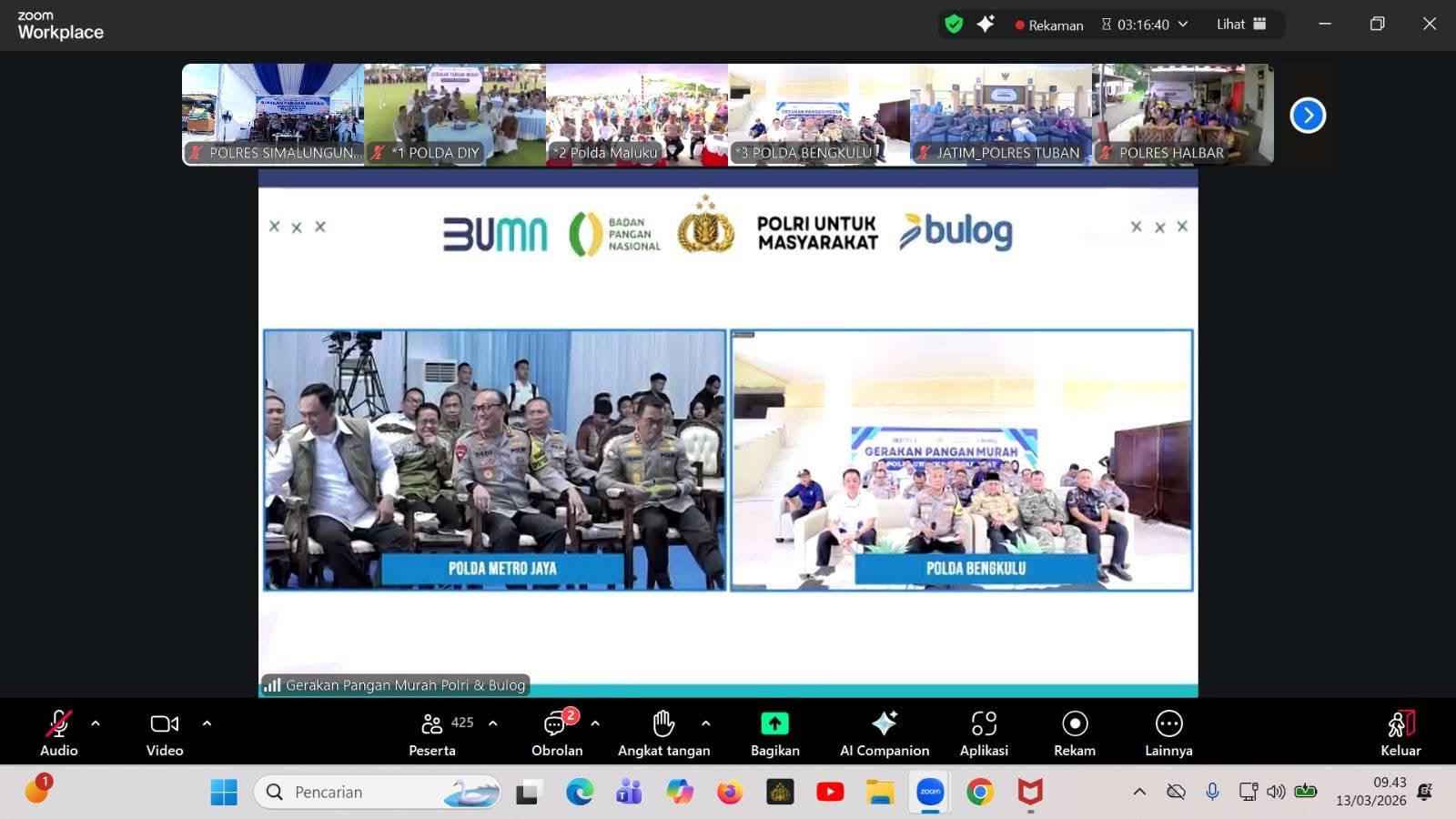Expand the meeting timer dropdown arrow
Image resolution: width=1456 pixels, height=819 pixels.
coord(1183,25)
